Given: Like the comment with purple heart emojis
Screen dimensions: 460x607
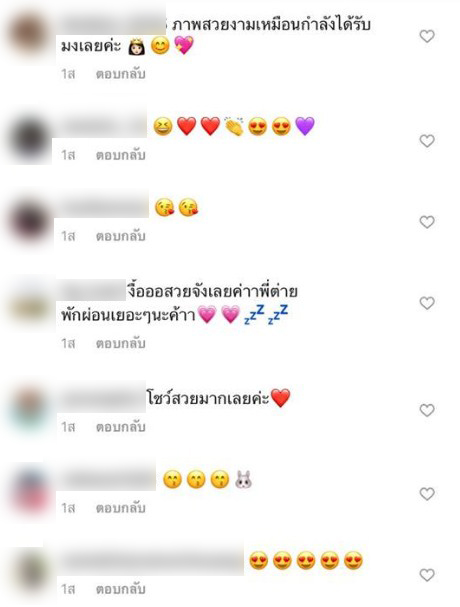Looking at the screenshot, I should point(427,141).
